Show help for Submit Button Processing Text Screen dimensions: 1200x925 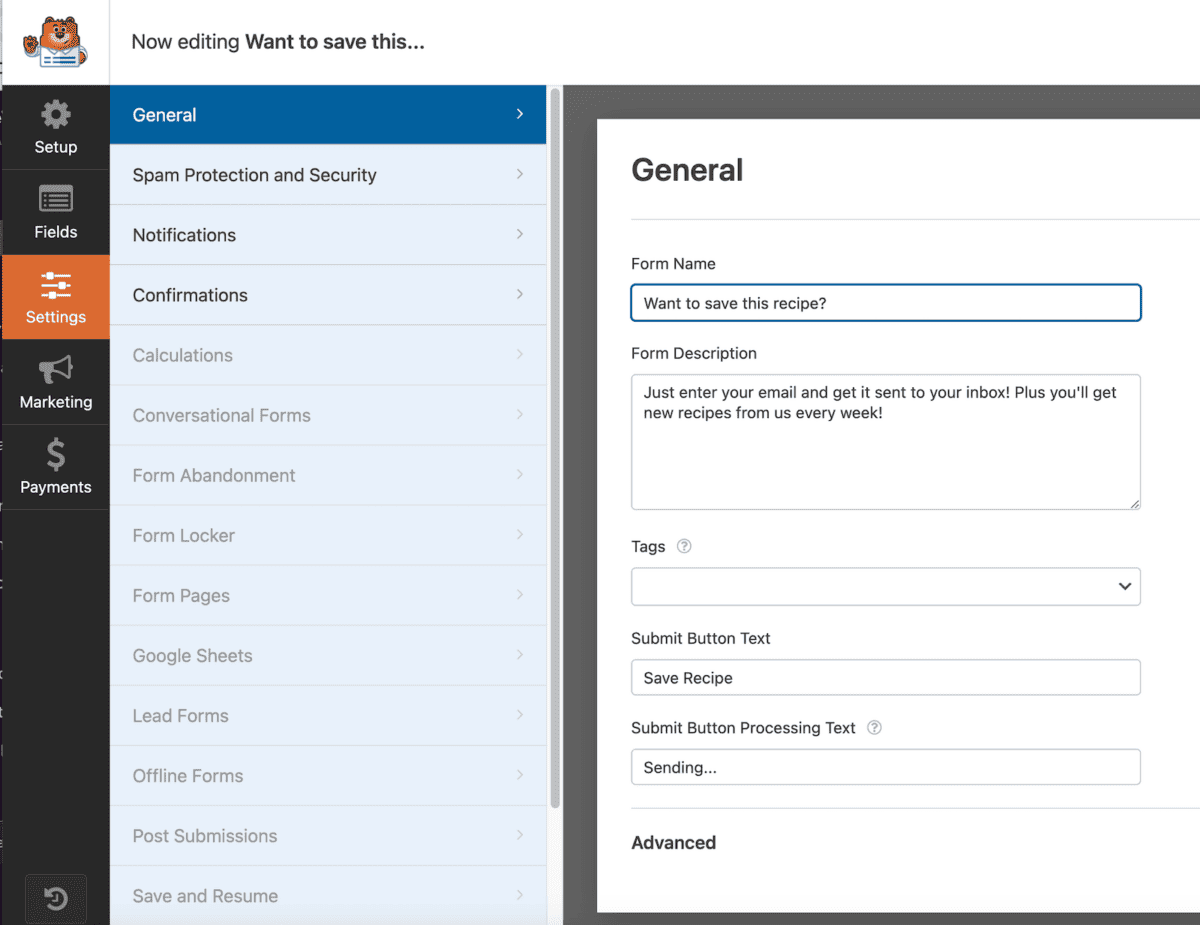pos(874,728)
